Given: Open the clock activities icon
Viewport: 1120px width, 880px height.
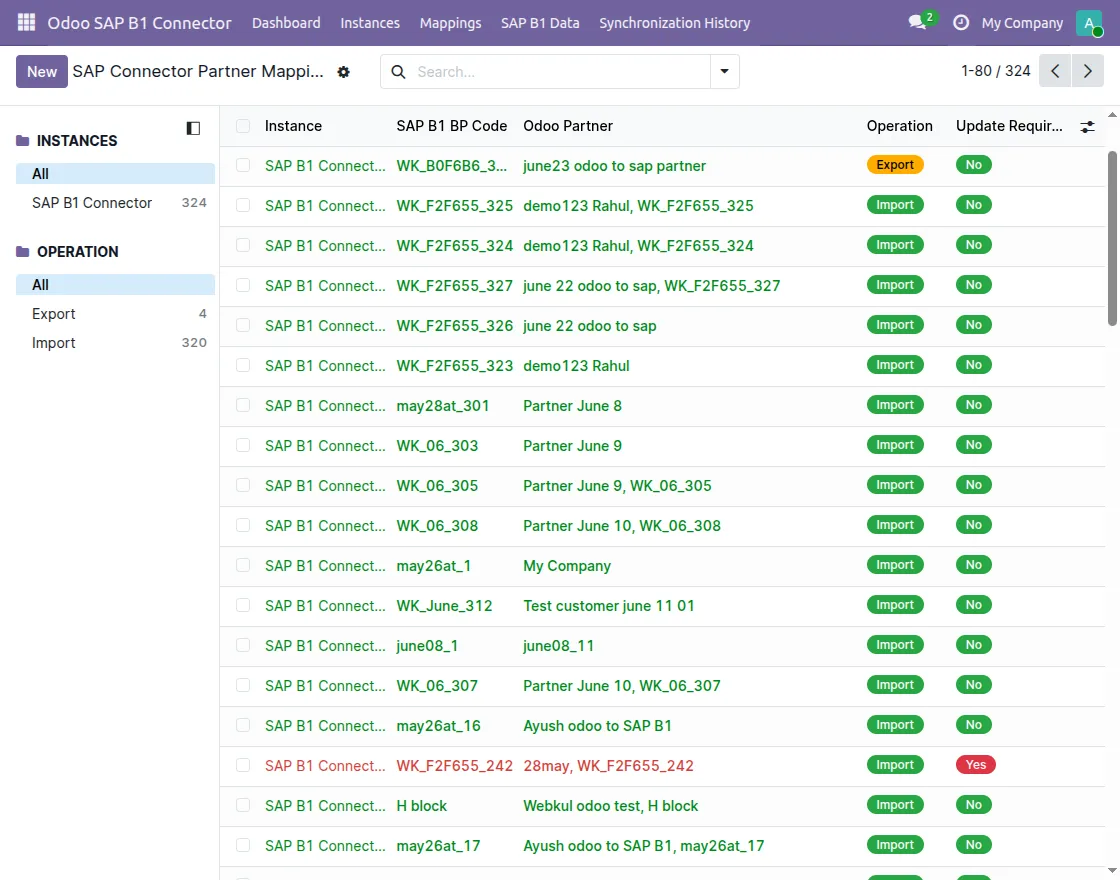Looking at the screenshot, I should coord(961,23).
